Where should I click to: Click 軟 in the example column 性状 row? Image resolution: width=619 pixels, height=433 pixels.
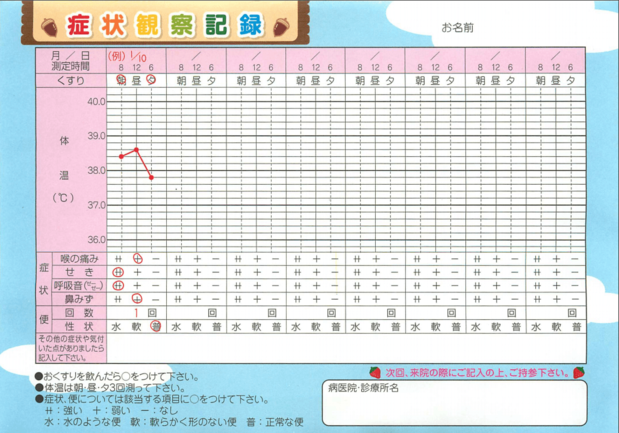click(x=136, y=327)
